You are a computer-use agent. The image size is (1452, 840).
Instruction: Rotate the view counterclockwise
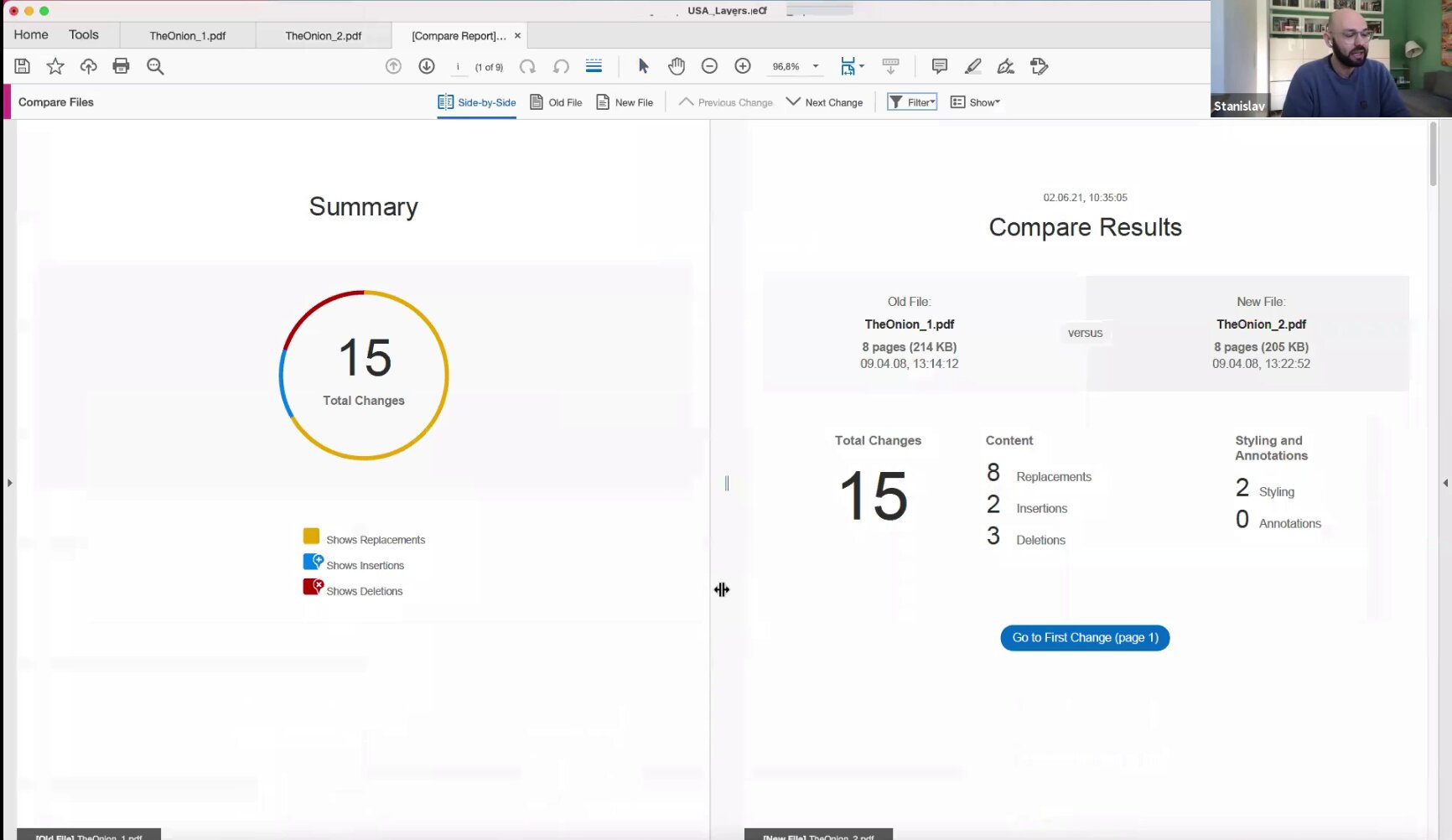click(561, 66)
